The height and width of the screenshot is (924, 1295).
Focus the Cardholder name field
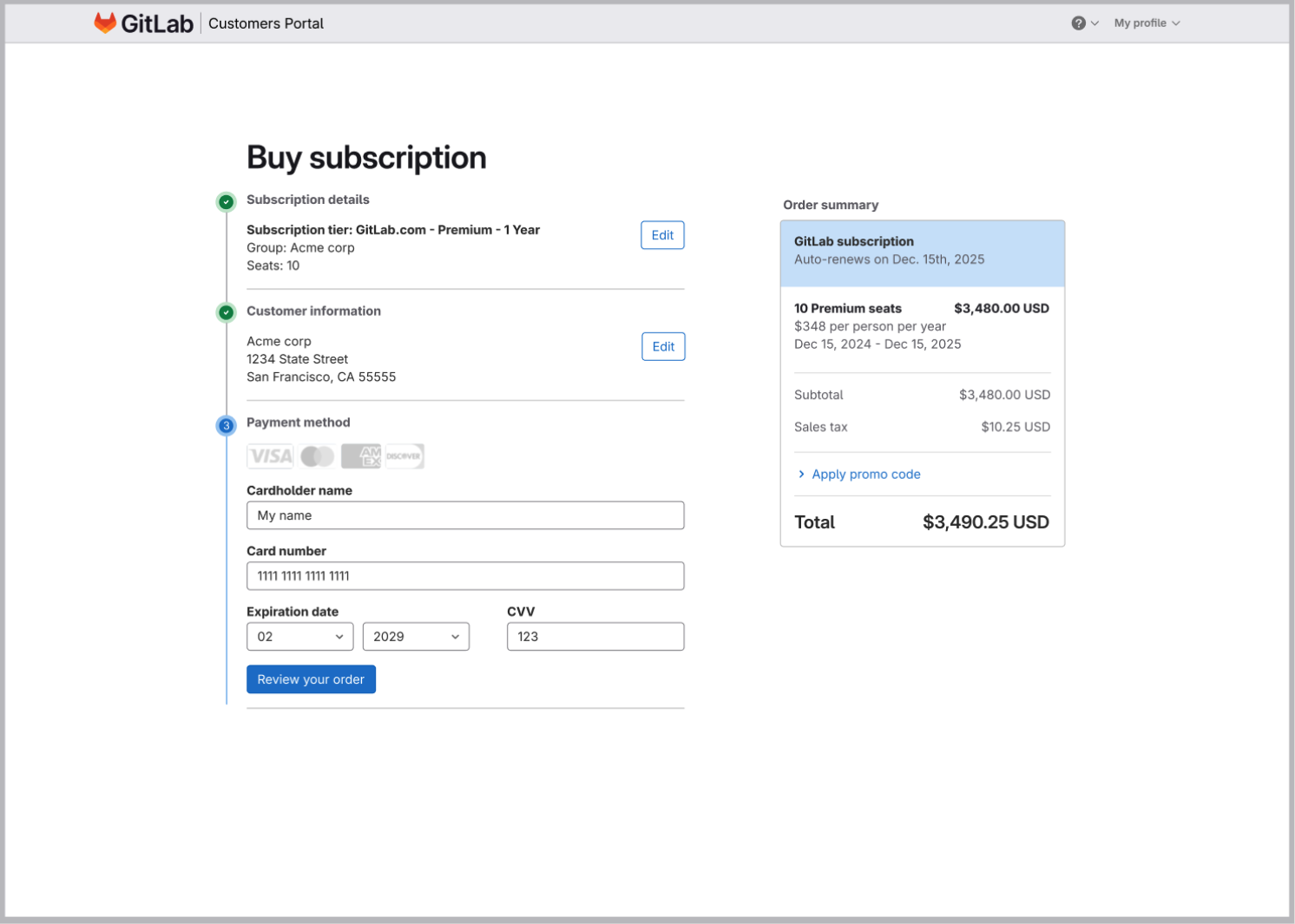click(x=465, y=515)
